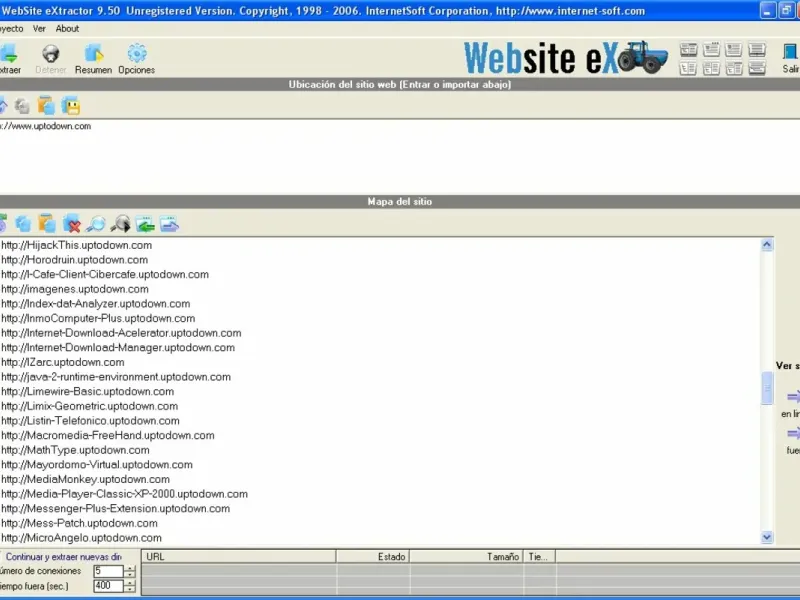
Task: Select the second layout icon in top row
Action: coord(711,50)
